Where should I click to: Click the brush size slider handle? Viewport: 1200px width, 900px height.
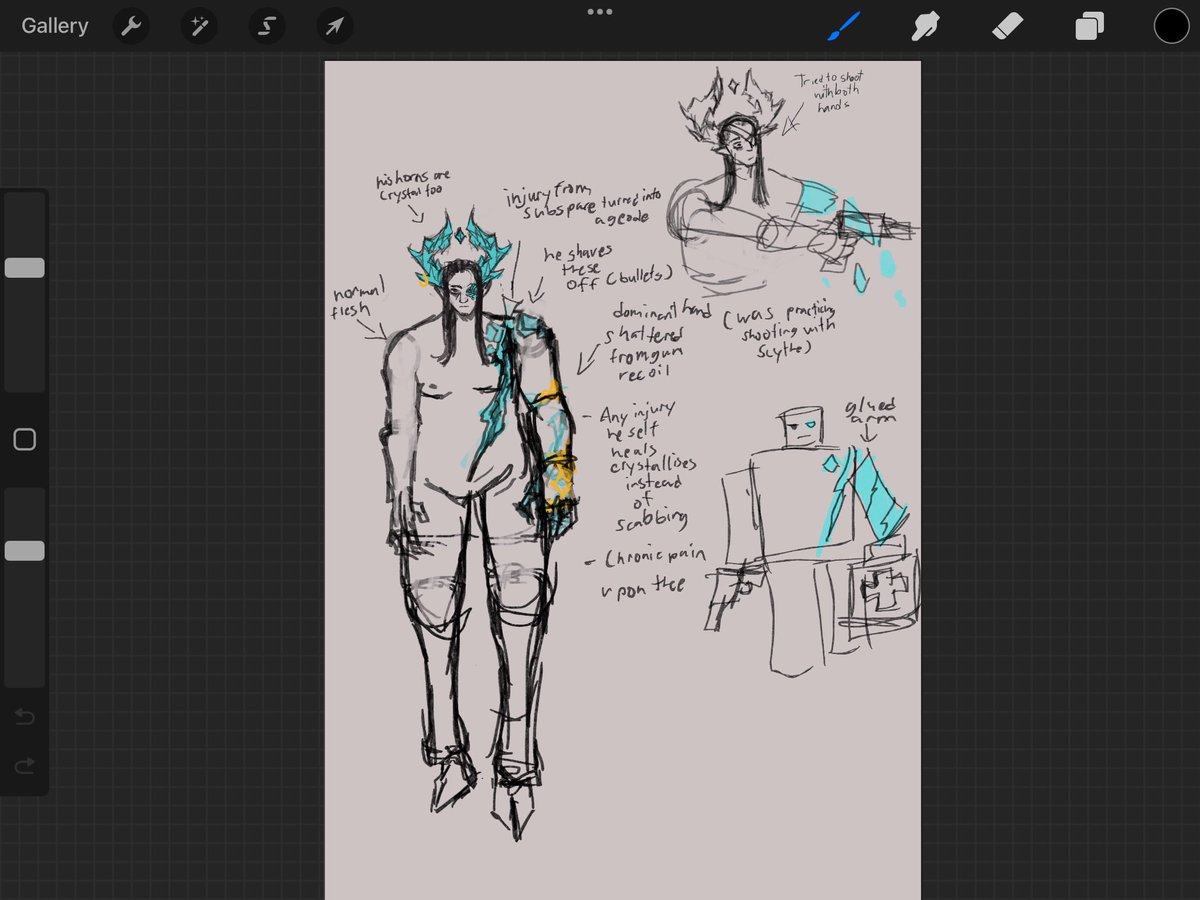(24, 267)
